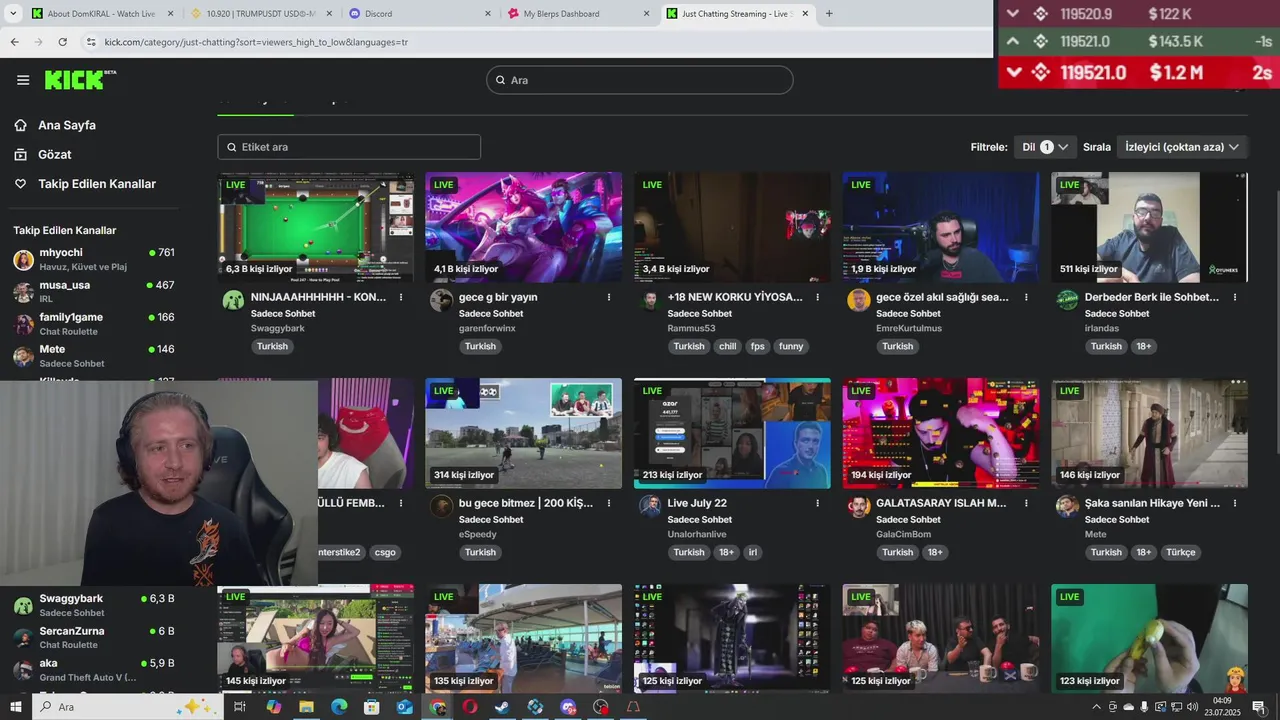This screenshot has height=720, width=1280.
Task: Select the fps tag under Rammus53 stream
Action: (x=757, y=346)
